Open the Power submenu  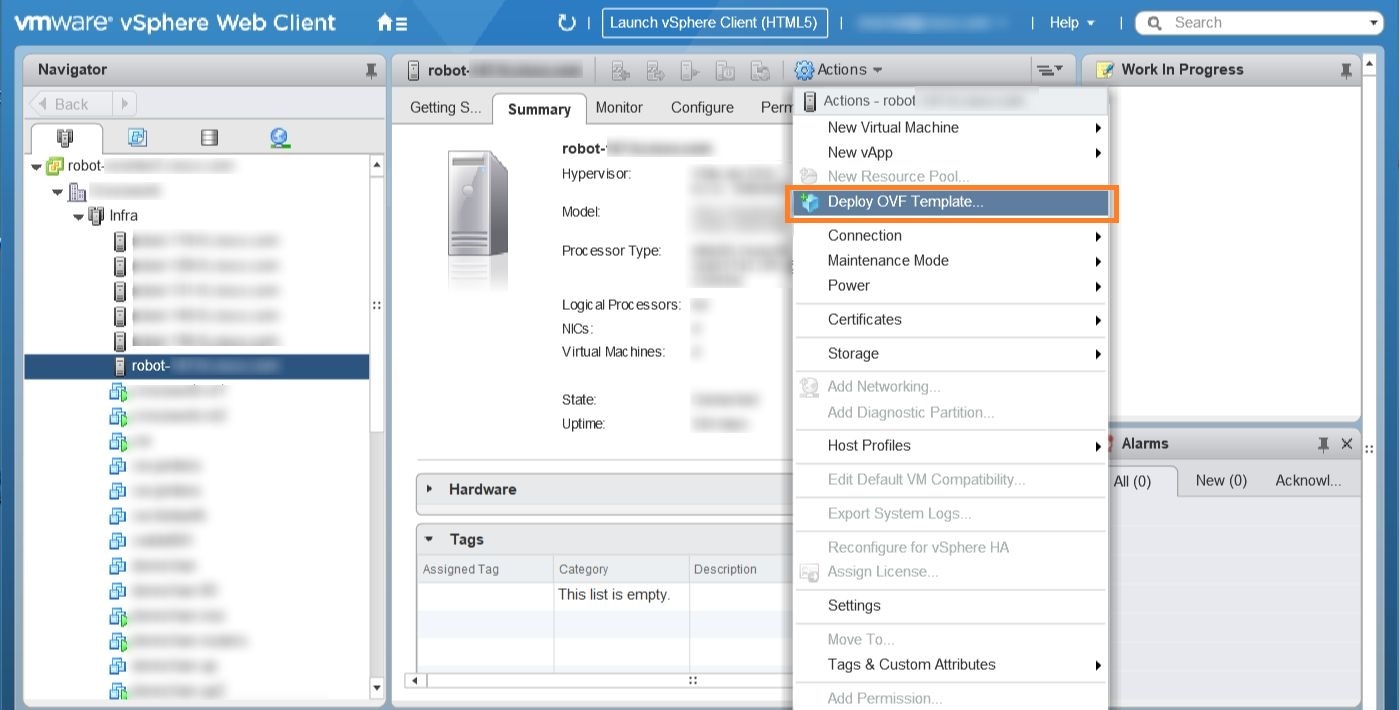[951, 286]
